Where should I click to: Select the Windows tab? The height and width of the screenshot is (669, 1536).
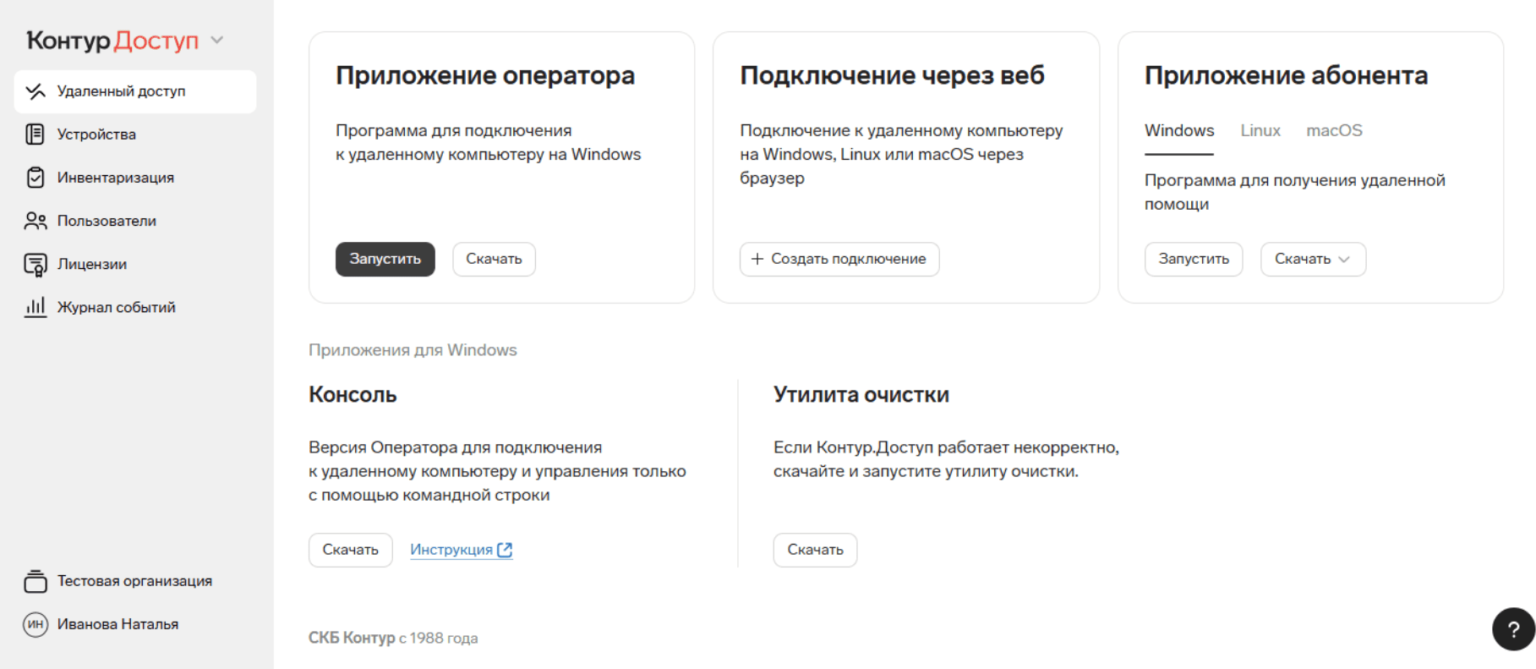click(x=1179, y=131)
